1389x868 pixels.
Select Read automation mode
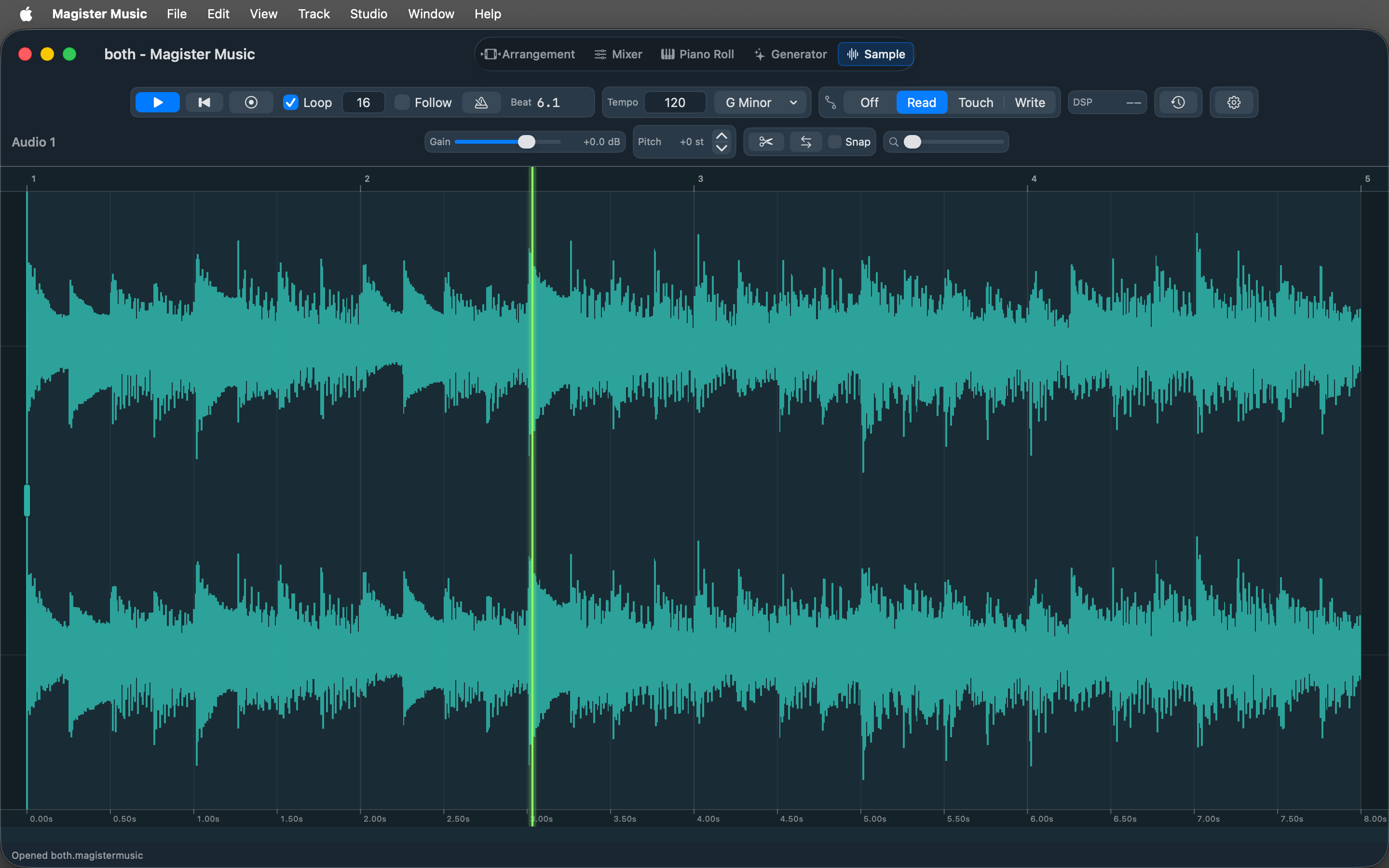921,102
